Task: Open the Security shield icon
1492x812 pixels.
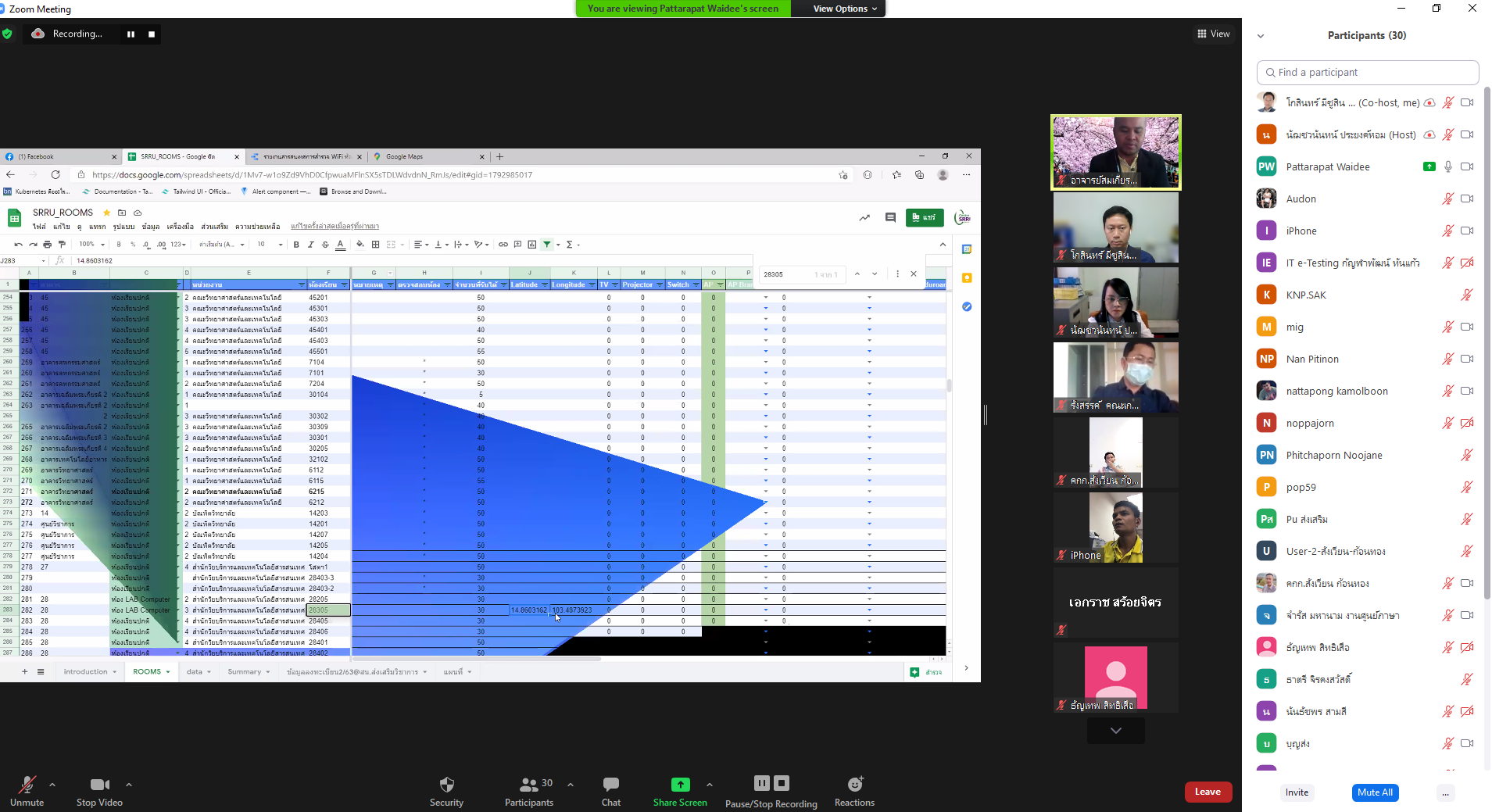Action: [446, 785]
